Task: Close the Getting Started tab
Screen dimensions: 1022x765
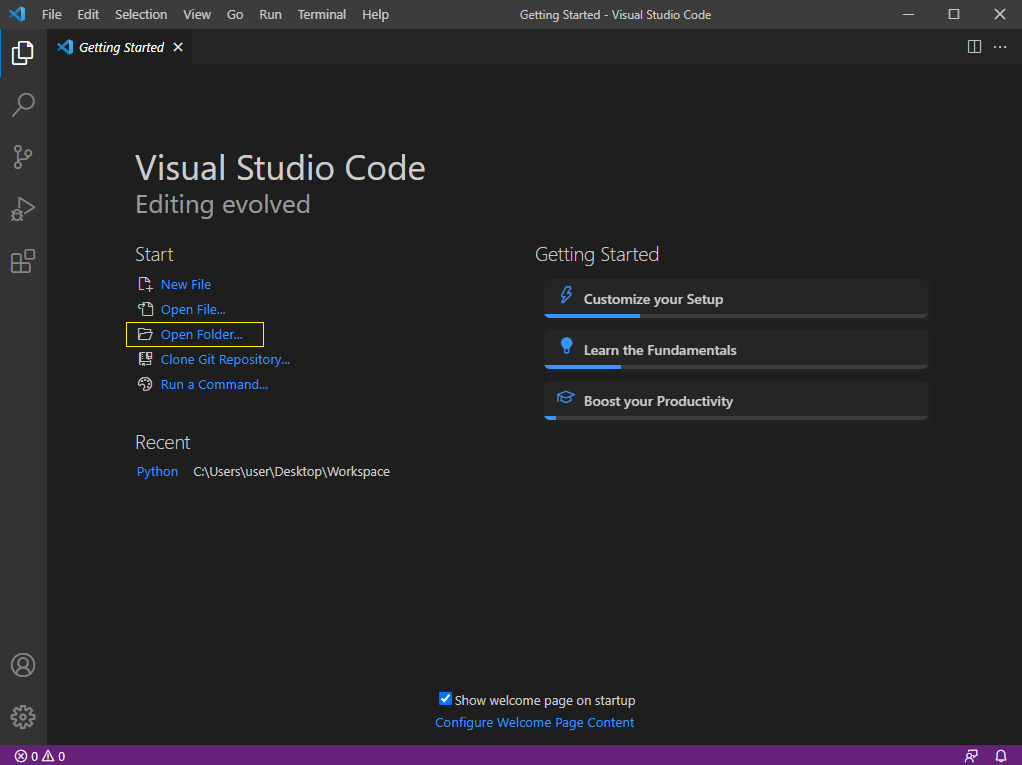Action: [x=178, y=47]
